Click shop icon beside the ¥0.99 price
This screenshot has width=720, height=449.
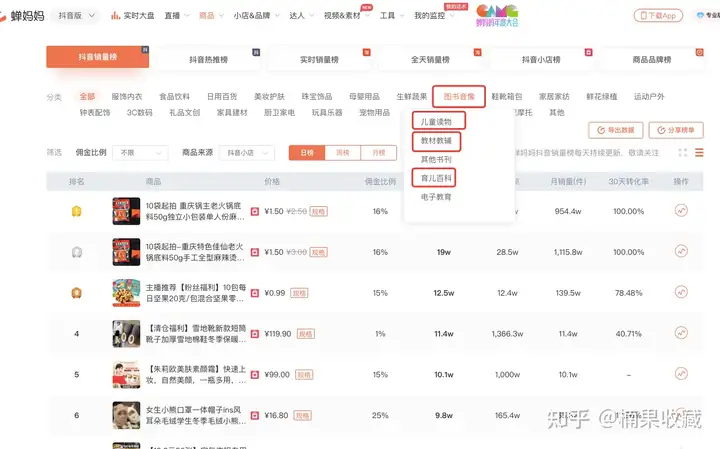(255, 293)
